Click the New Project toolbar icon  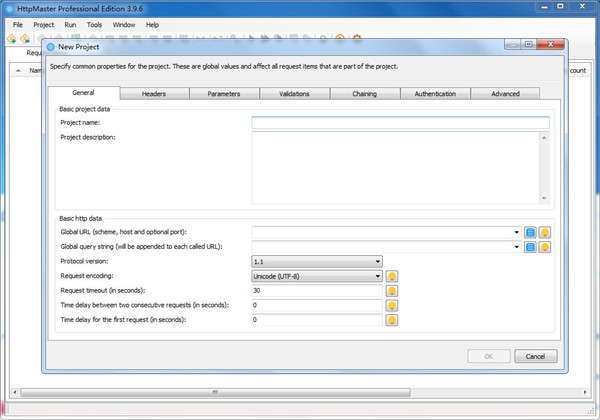pyautogui.click(x=11, y=39)
